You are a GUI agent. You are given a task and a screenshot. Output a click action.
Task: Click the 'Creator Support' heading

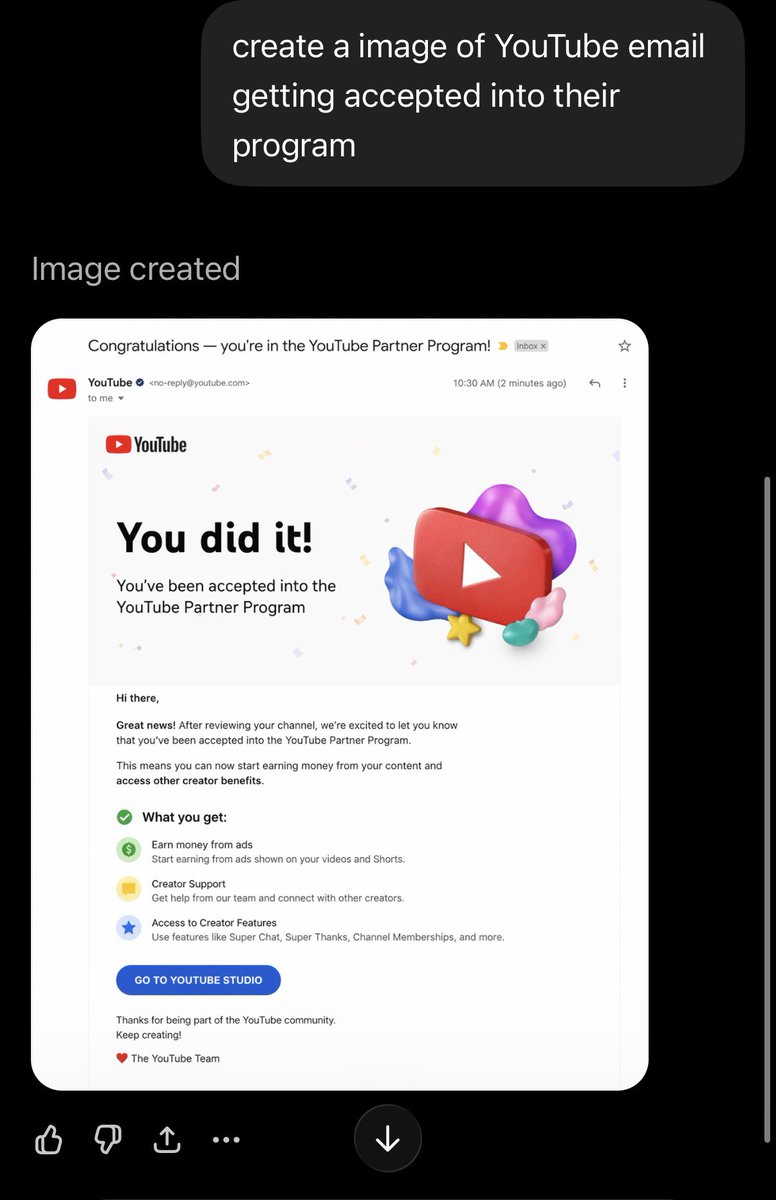[x=188, y=884]
